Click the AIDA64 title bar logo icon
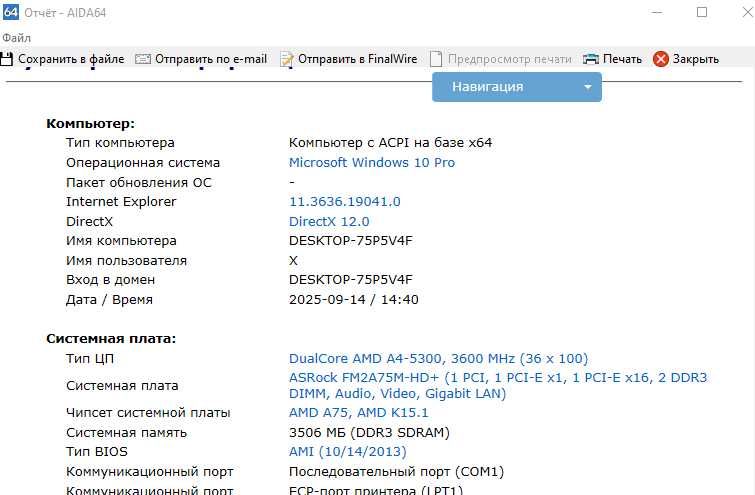The width and height of the screenshot is (755, 495). [x=12, y=12]
